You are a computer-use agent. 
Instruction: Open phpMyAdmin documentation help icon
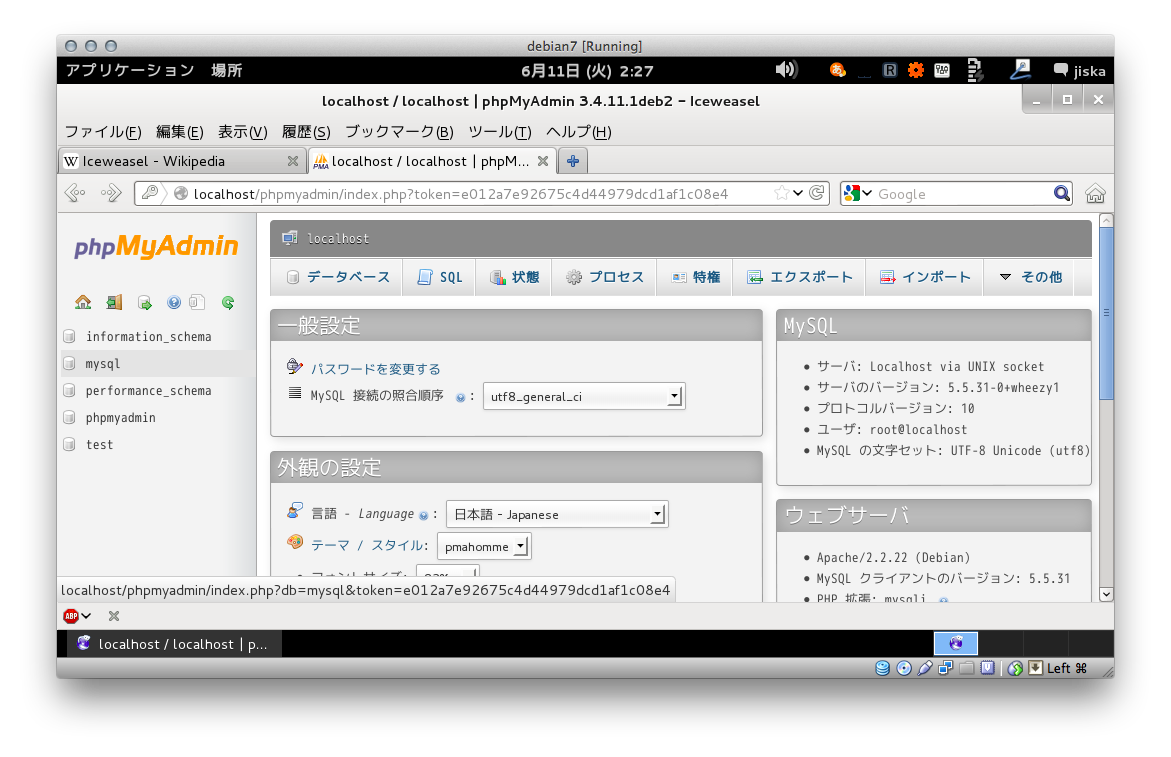click(x=174, y=302)
